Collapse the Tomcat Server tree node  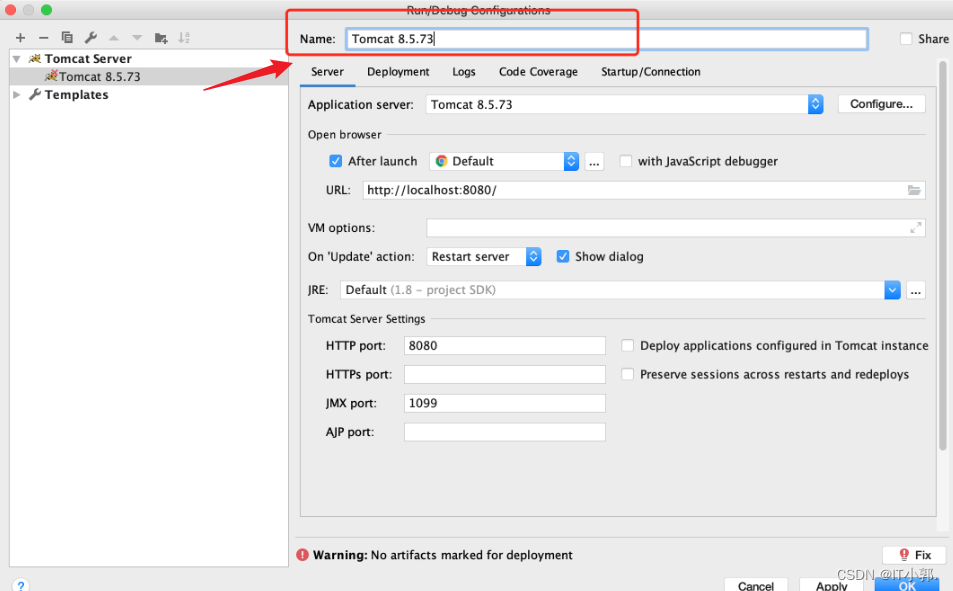pos(17,59)
